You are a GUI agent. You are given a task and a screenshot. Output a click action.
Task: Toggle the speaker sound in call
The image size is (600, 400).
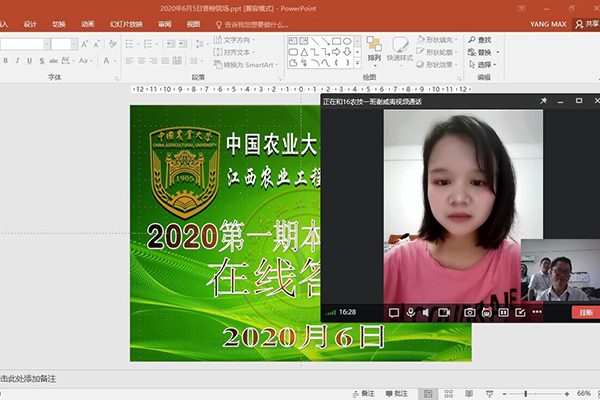tap(425, 312)
